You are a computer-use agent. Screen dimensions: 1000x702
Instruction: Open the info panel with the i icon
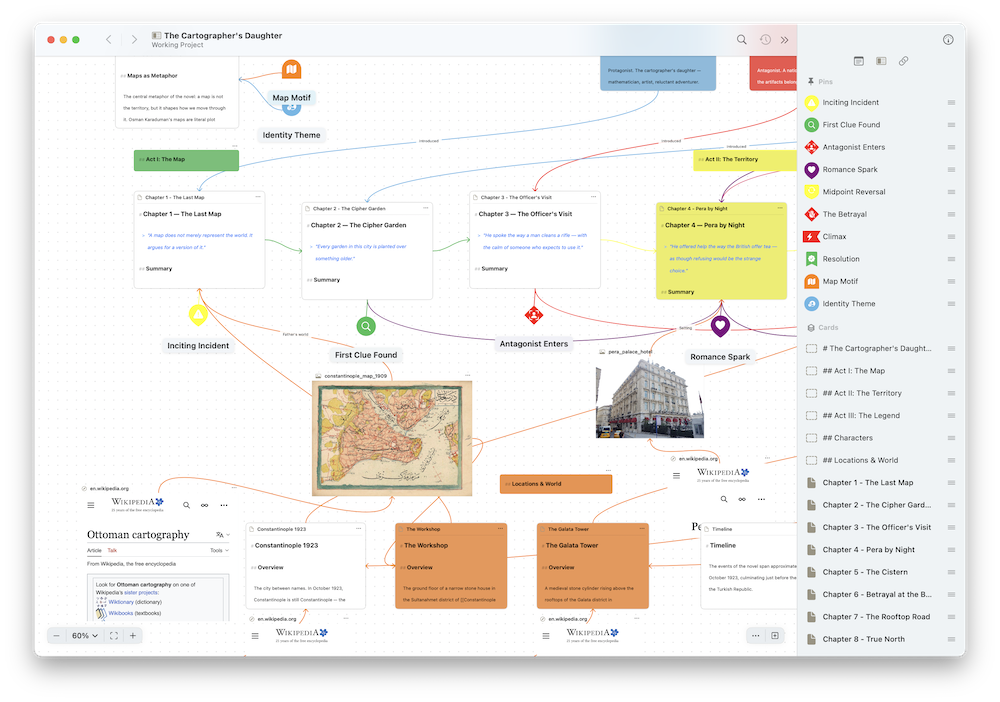pyautogui.click(x=947, y=40)
